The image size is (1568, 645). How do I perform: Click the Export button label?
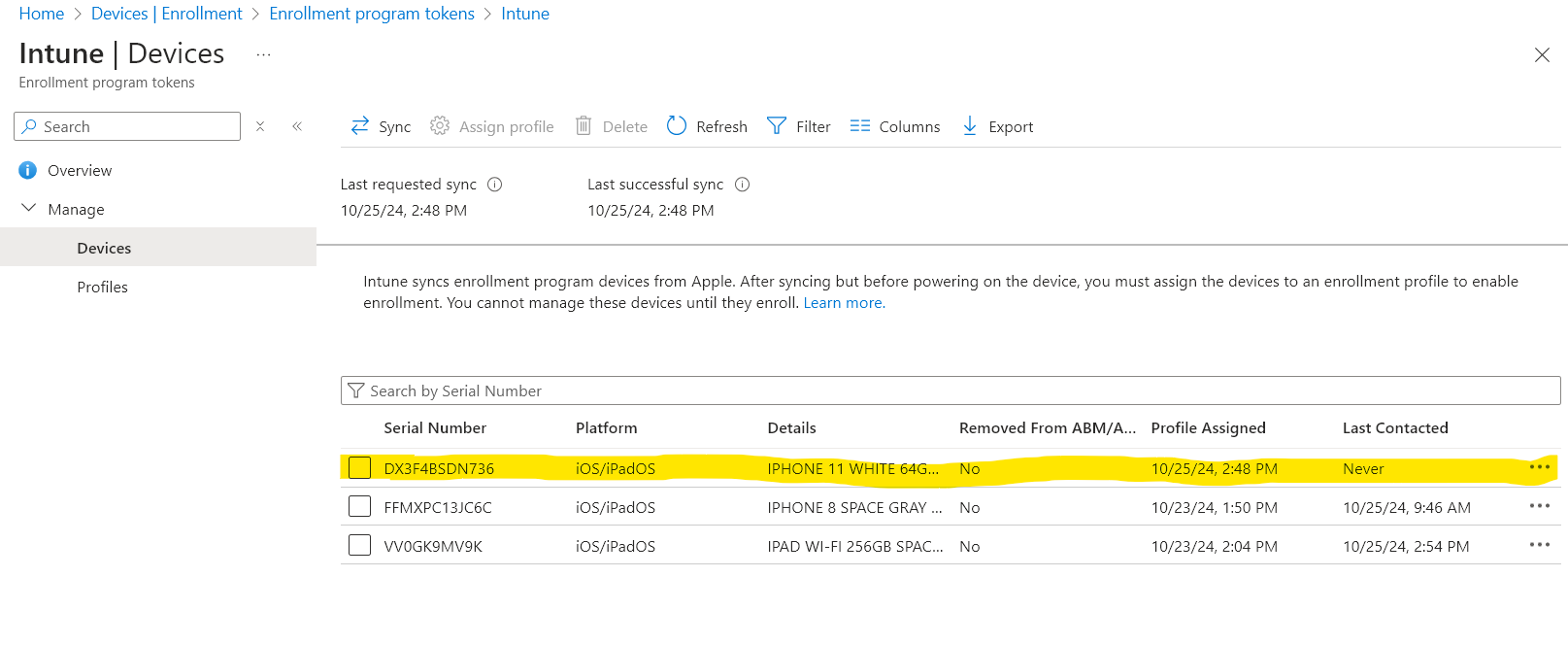(1011, 127)
